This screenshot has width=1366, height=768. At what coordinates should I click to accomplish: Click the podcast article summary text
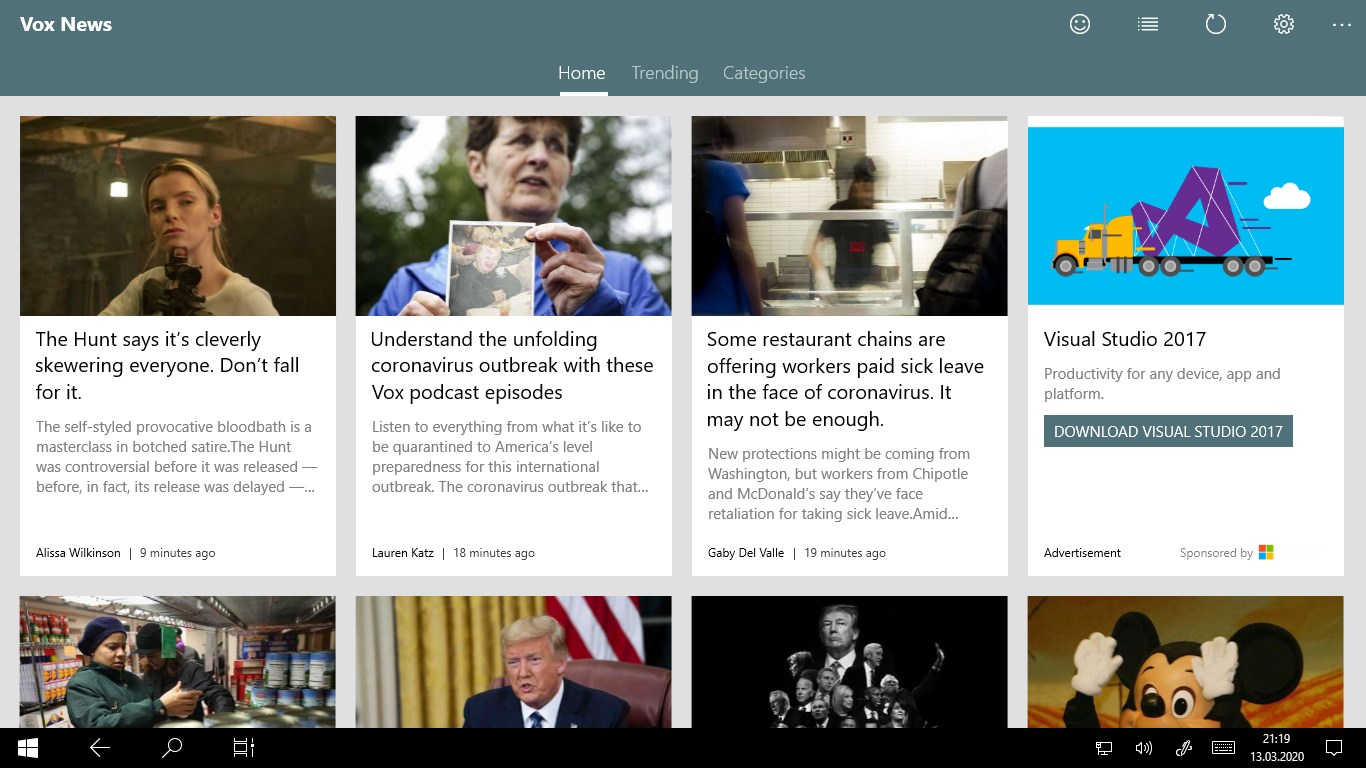(x=511, y=457)
